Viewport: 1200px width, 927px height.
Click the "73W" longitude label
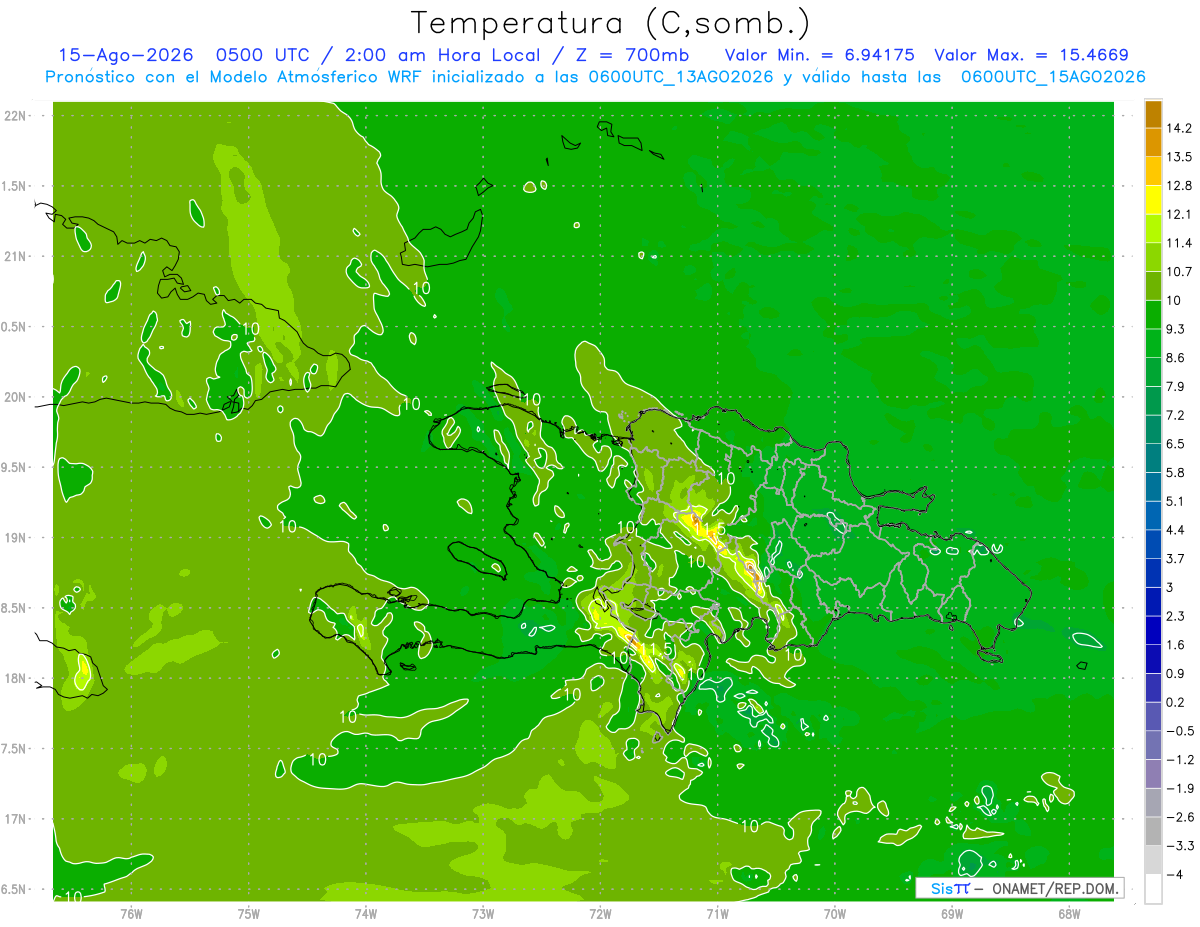point(483,913)
